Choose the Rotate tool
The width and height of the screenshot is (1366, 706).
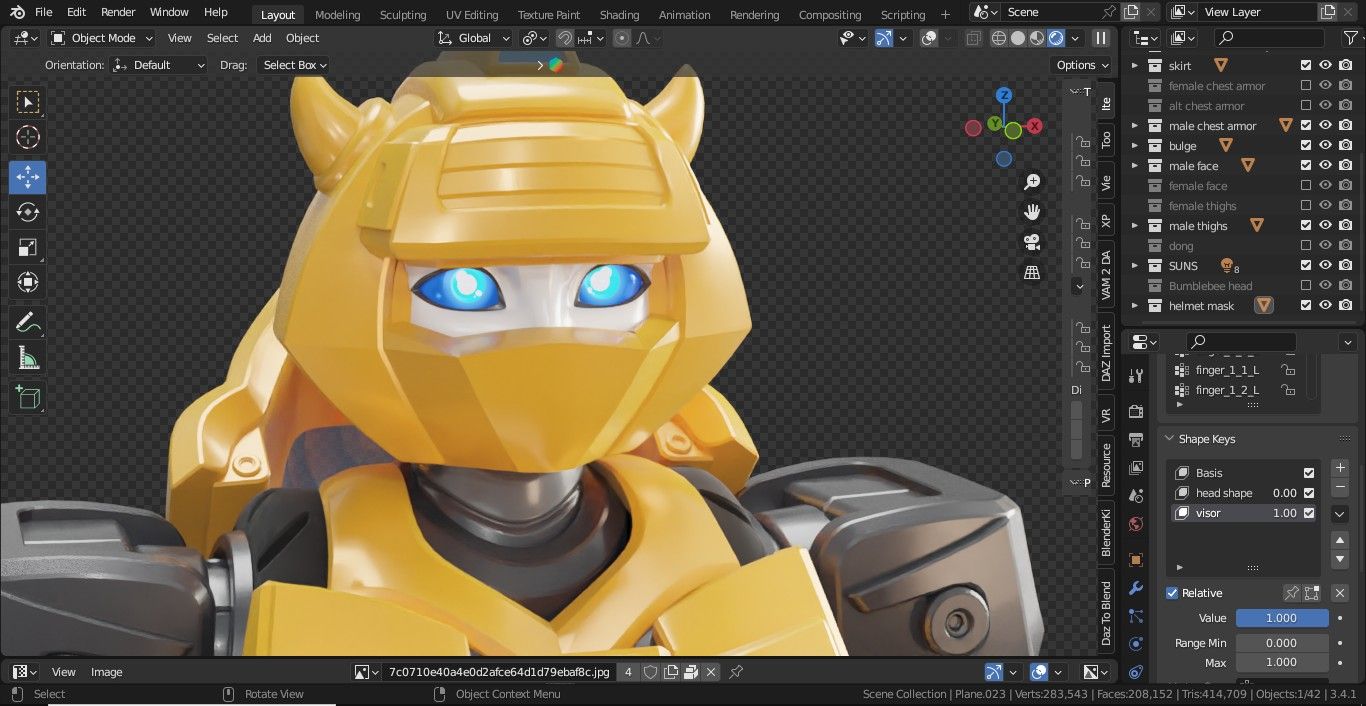click(28, 212)
